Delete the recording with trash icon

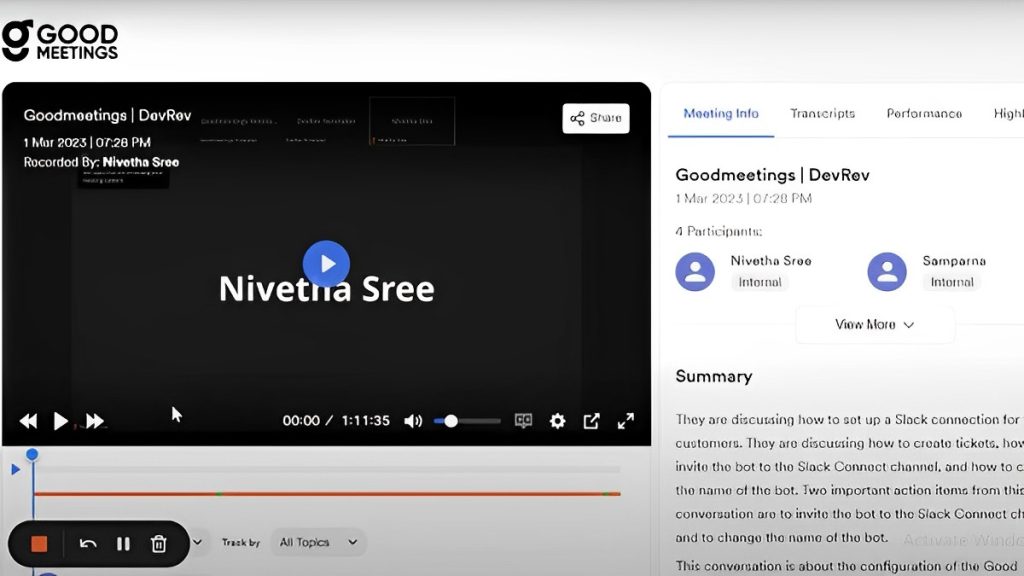pyautogui.click(x=158, y=544)
